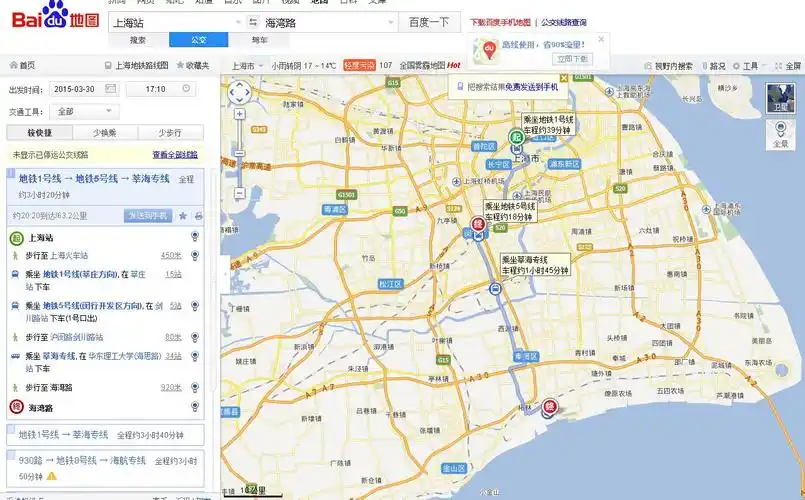The image size is (805, 500).
Task: Click the 百度一下 search button
Action: click(x=429, y=23)
